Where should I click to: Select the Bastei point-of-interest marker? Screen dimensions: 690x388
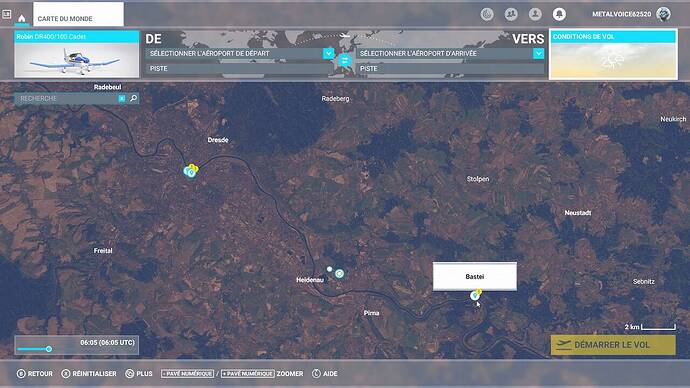tap(475, 295)
